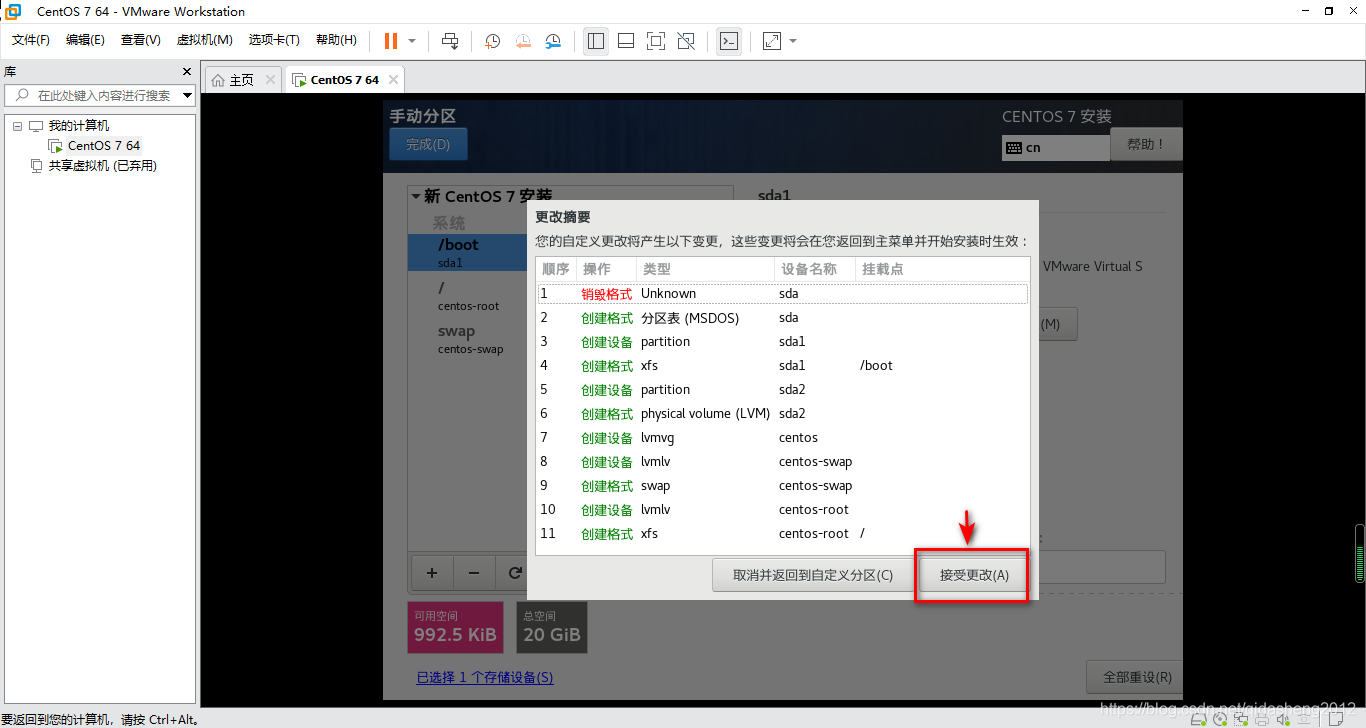This screenshot has height=728, width=1366.
Task: Select row 2 分区表 (MSDOS)
Action: tap(782, 318)
